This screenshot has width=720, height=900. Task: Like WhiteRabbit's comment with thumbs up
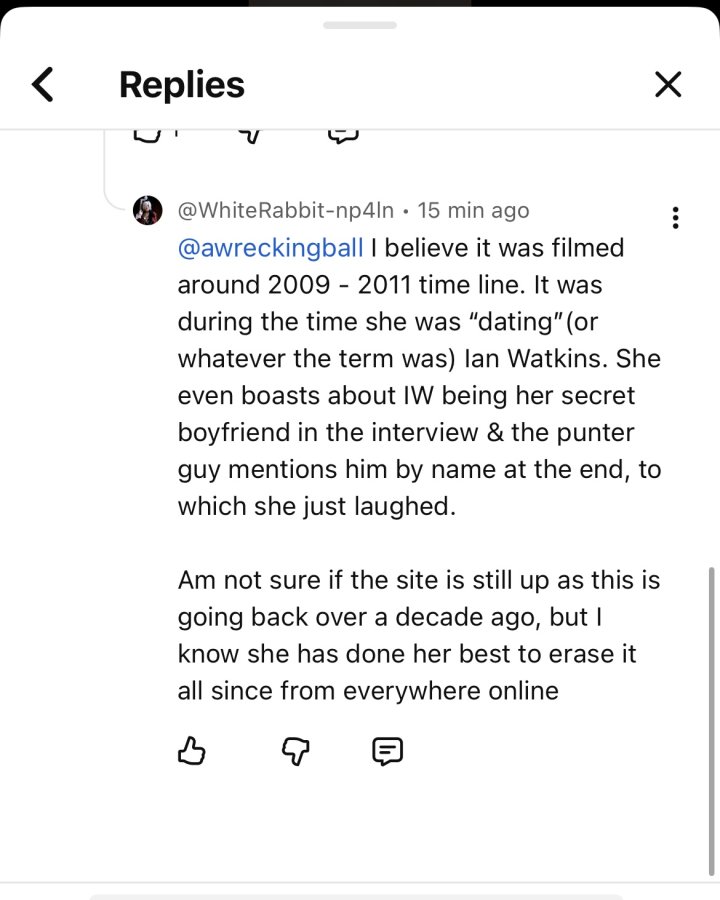[x=191, y=751]
